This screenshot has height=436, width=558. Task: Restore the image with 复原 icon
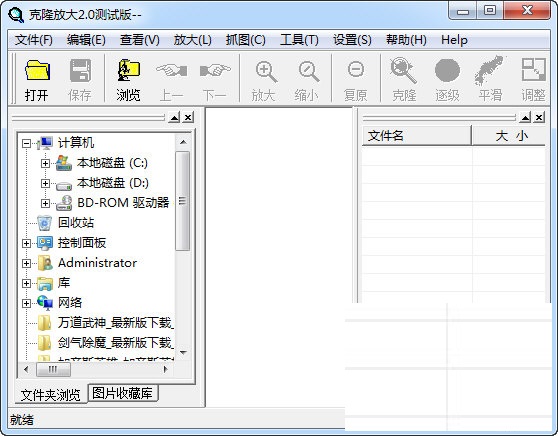(x=356, y=69)
